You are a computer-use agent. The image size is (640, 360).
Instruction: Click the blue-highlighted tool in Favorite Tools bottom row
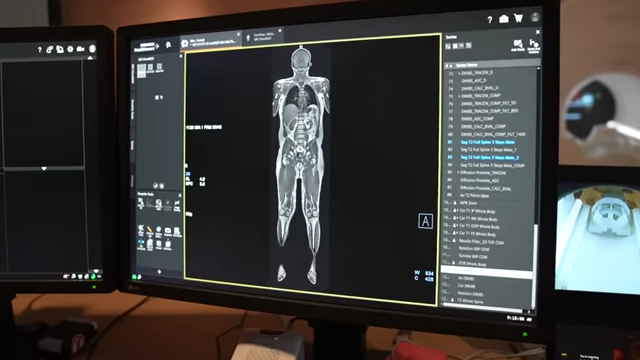point(141,244)
